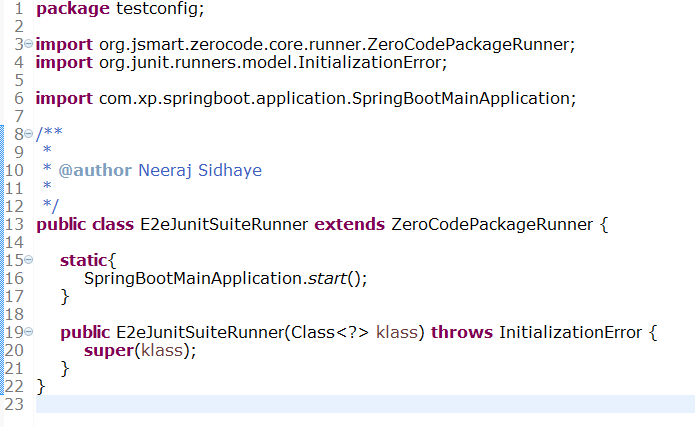The height and width of the screenshot is (427, 695).
Task: Click the closing brace on line 22
Action: tap(41, 387)
